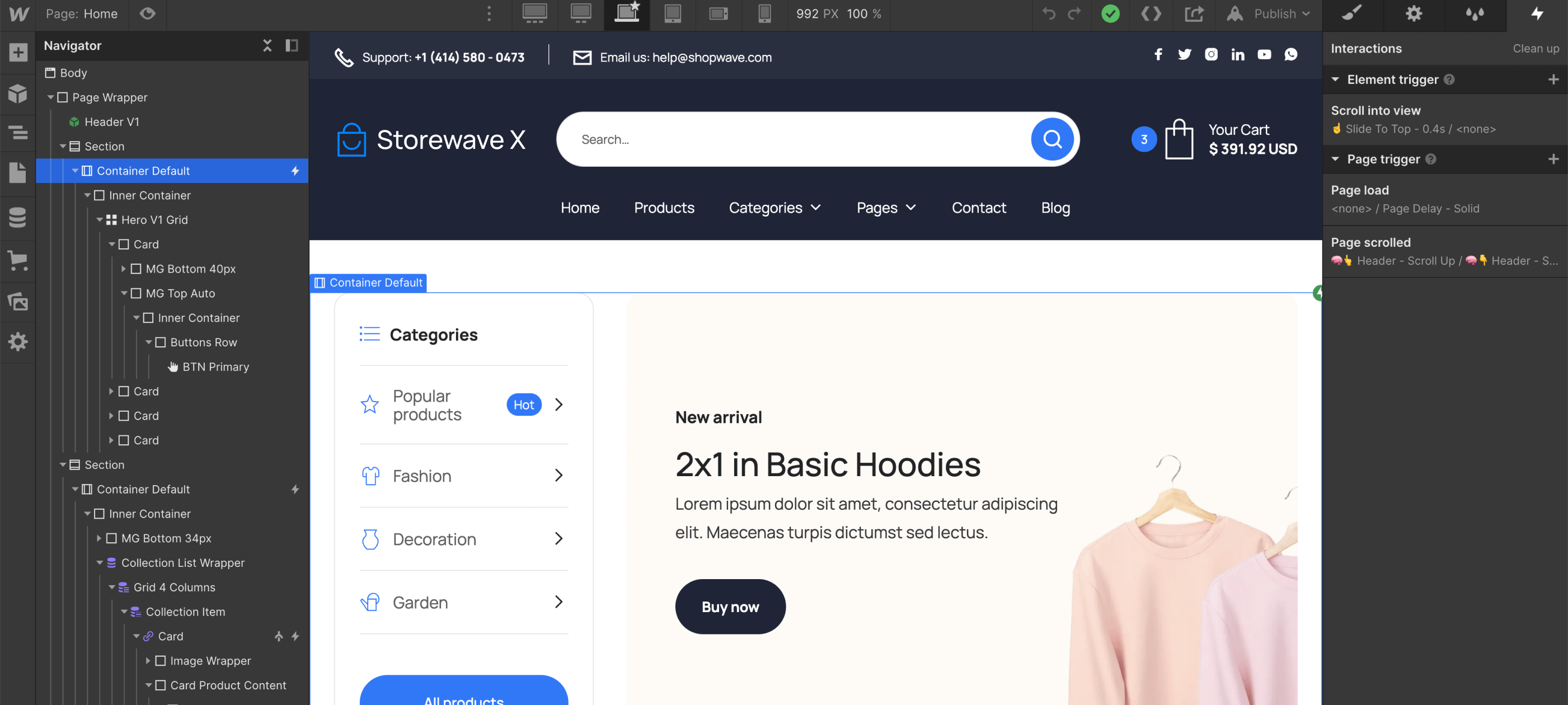Switch to the Interactions lightning tab
Viewport: 1568px width, 705px height.
pyautogui.click(x=1537, y=13)
